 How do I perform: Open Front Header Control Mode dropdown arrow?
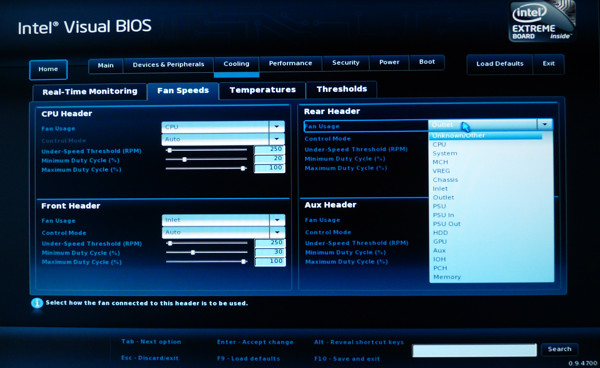(277, 232)
